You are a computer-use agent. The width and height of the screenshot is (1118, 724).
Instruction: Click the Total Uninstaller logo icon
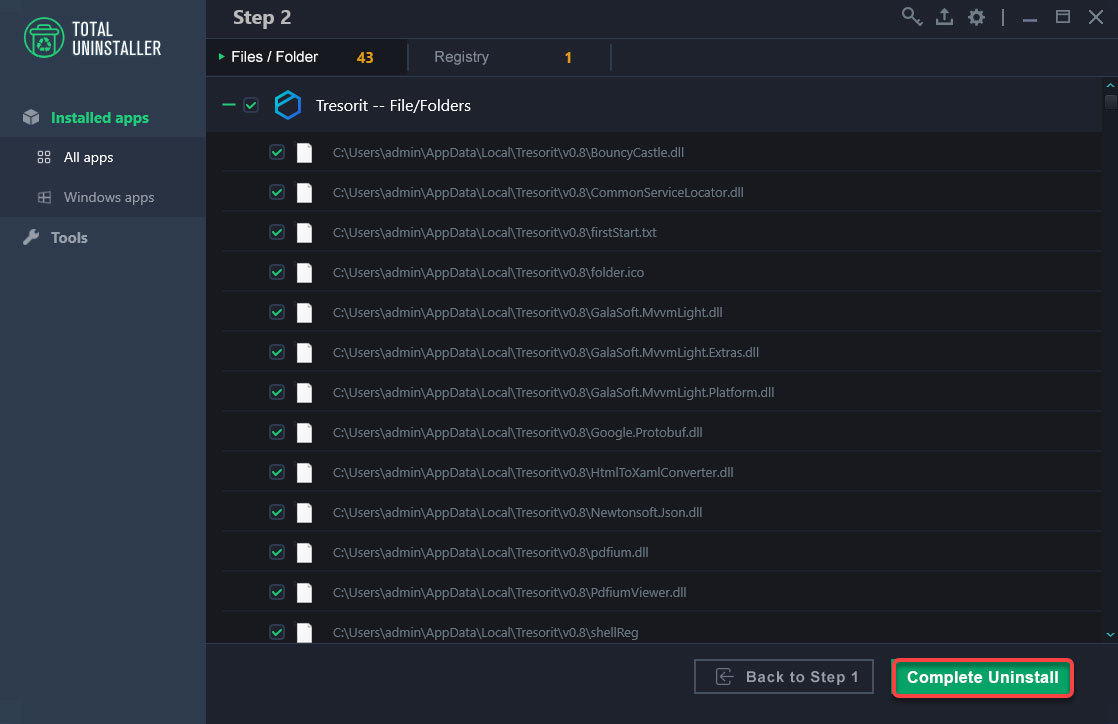44,38
